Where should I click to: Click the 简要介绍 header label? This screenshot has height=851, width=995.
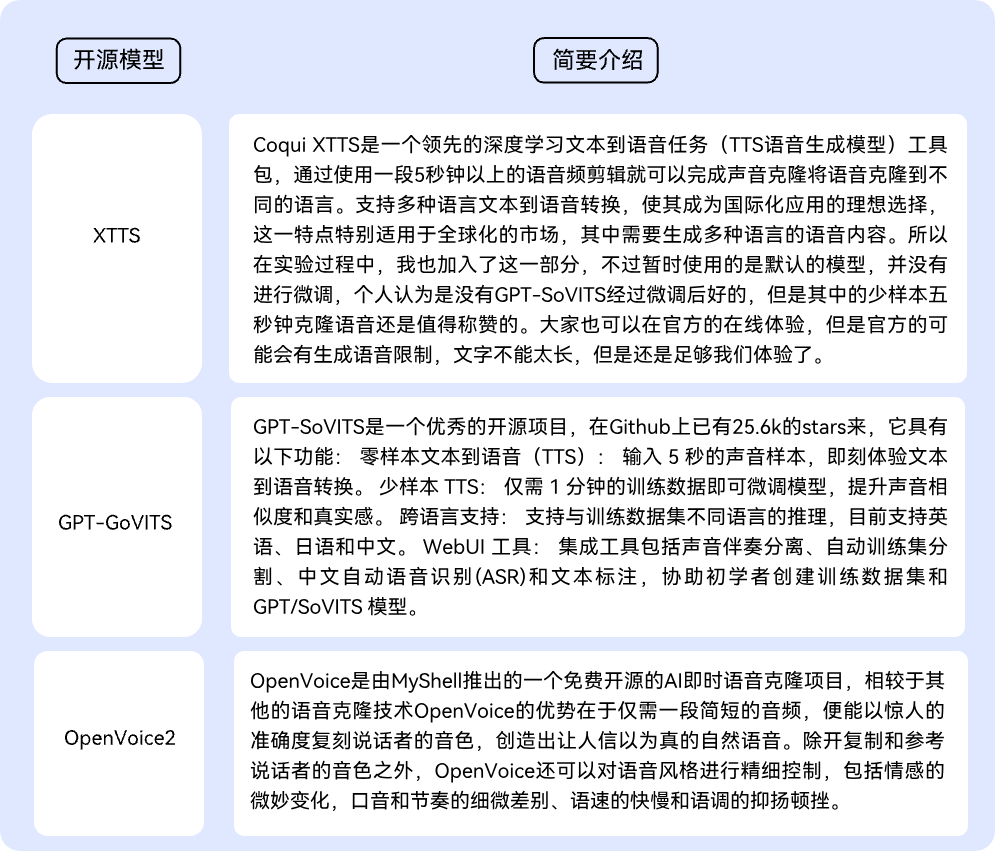pos(595,60)
